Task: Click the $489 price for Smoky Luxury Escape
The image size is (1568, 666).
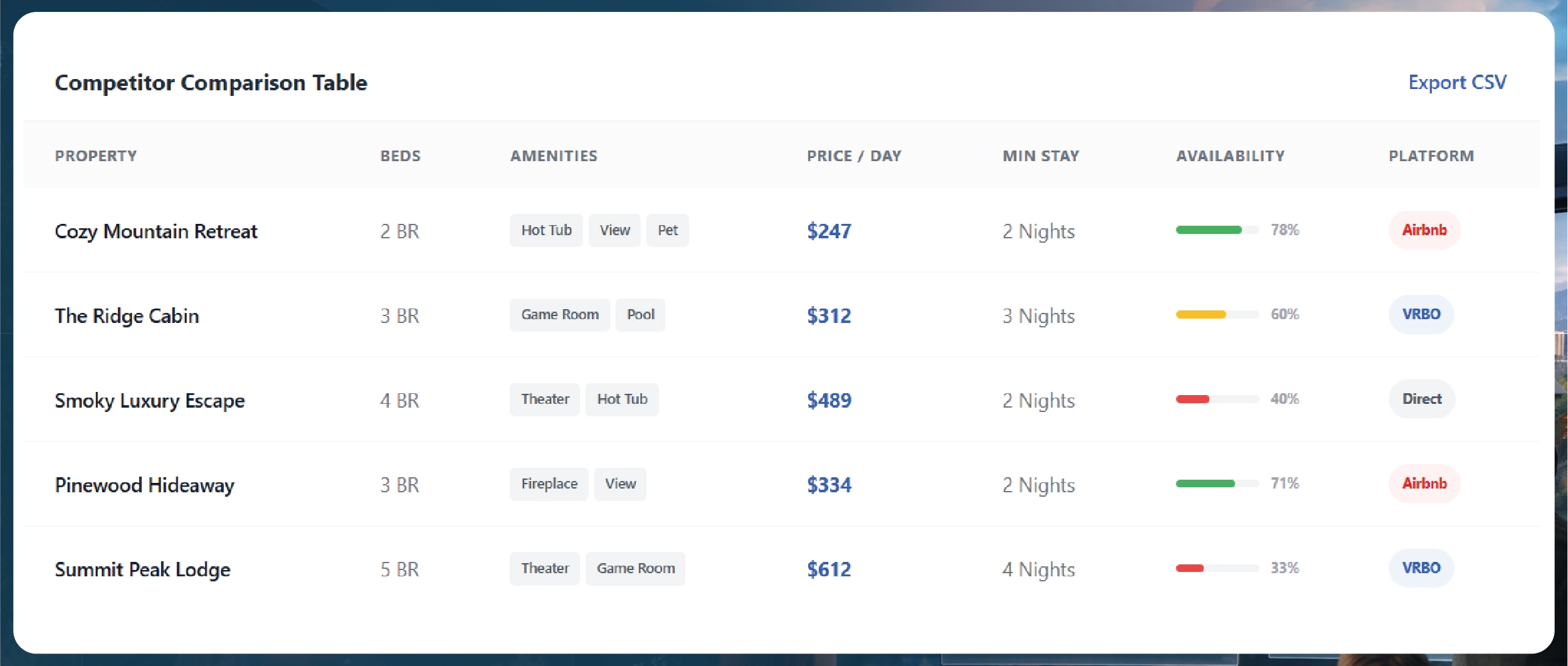Action: 829,400
